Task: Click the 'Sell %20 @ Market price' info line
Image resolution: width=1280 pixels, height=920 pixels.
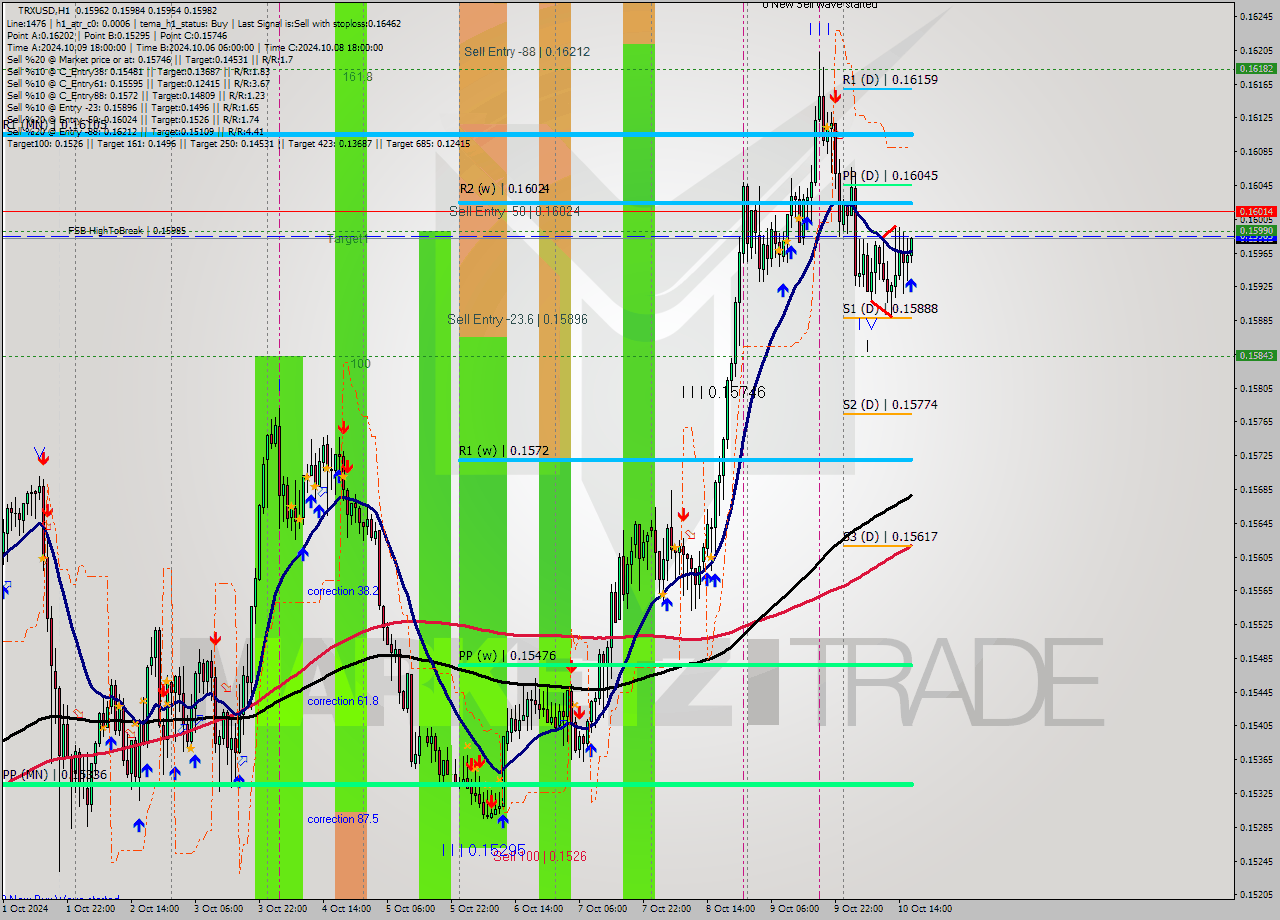Action: click(149, 59)
